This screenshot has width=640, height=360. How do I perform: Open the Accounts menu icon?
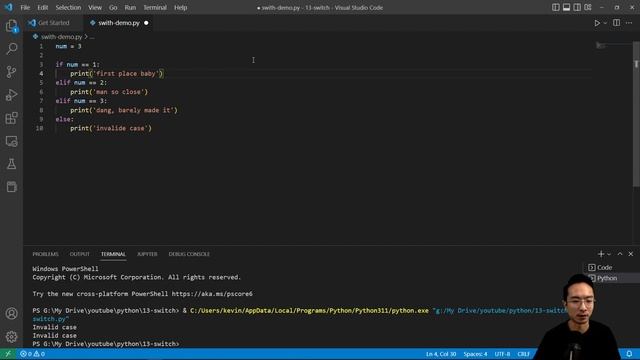click(11, 313)
